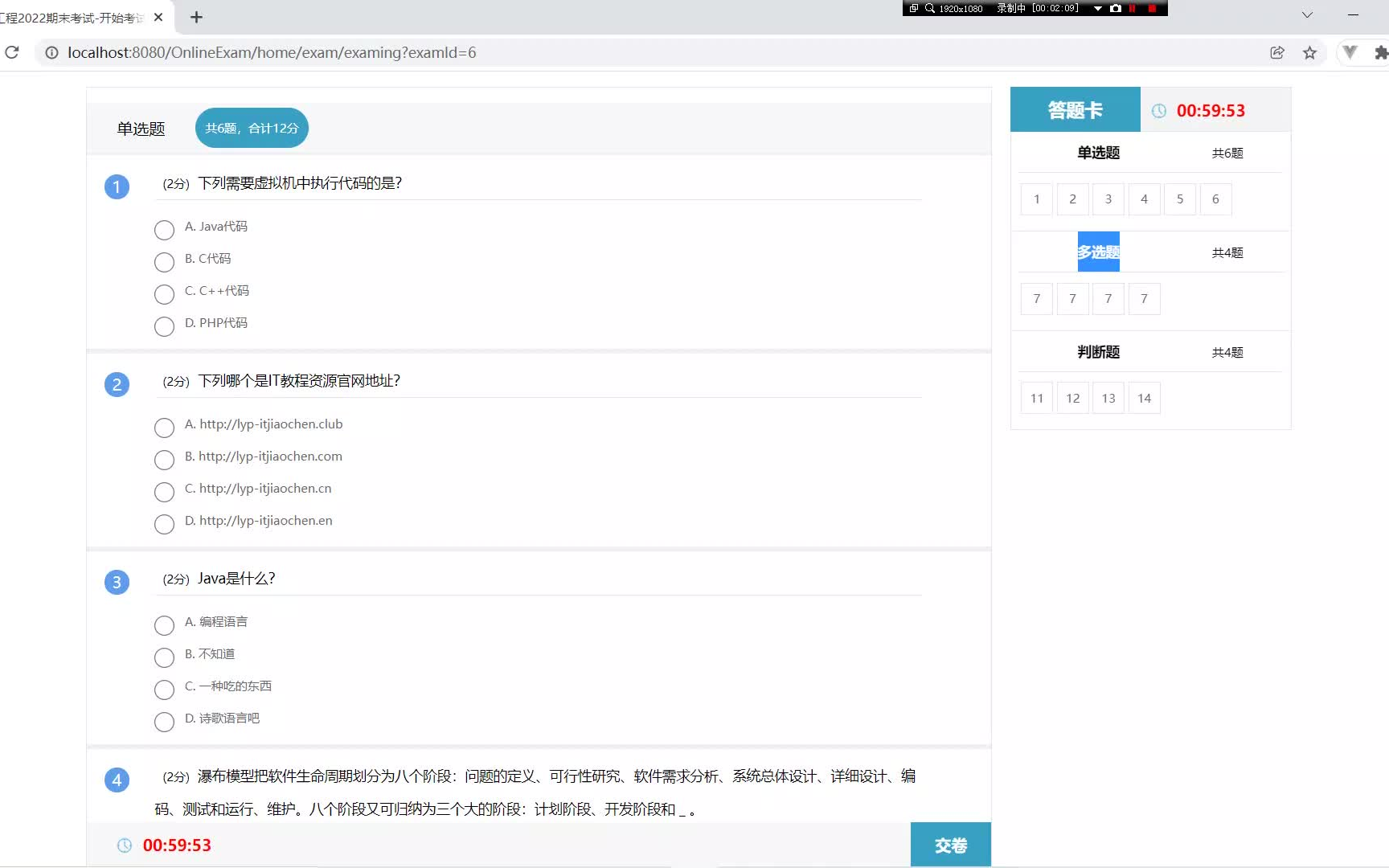The height and width of the screenshot is (868, 1389).
Task: Jump to question 3 on answer card
Action: coord(1108,199)
